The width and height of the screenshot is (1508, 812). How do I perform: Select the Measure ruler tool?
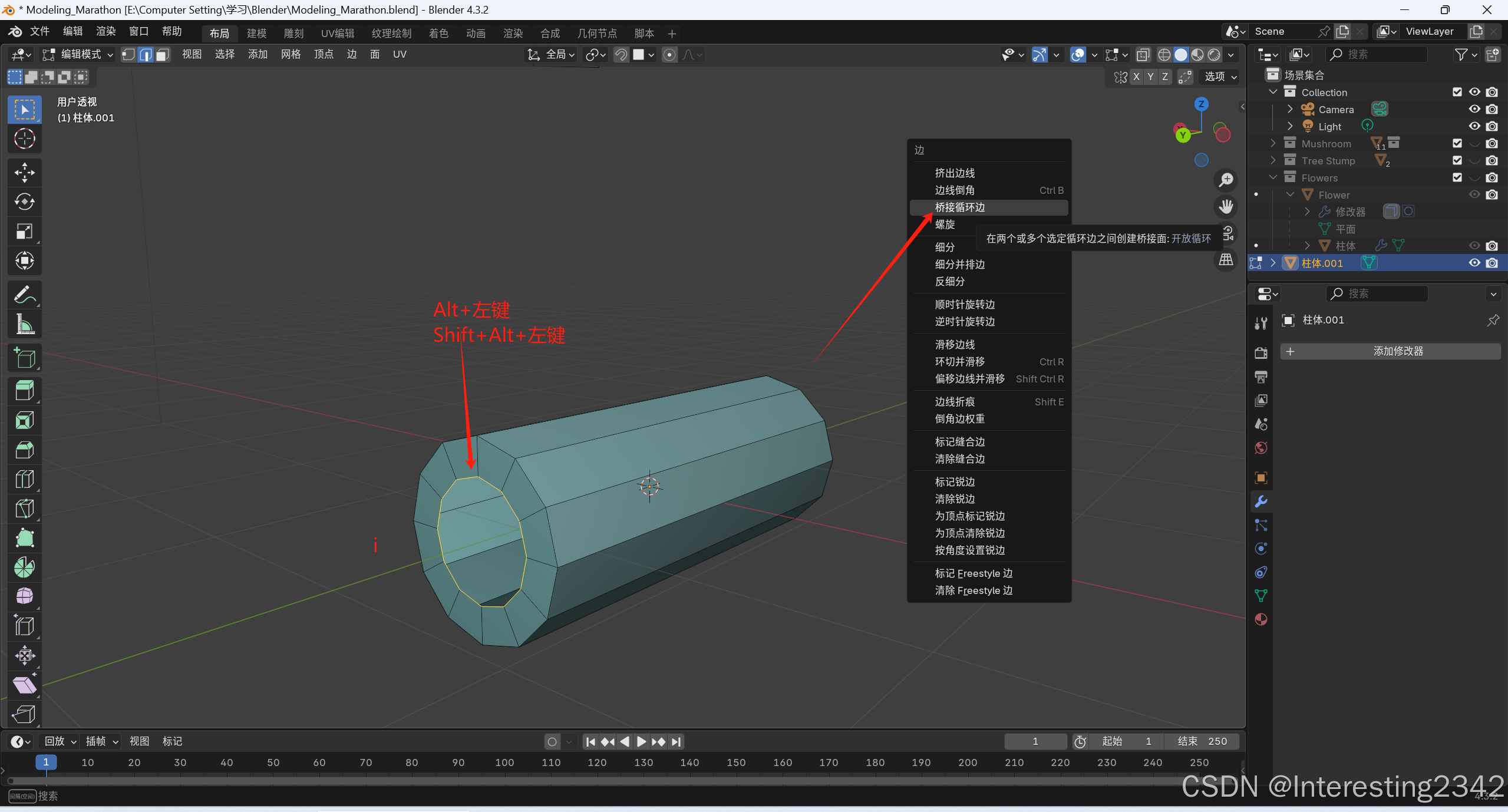pos(24,324)
